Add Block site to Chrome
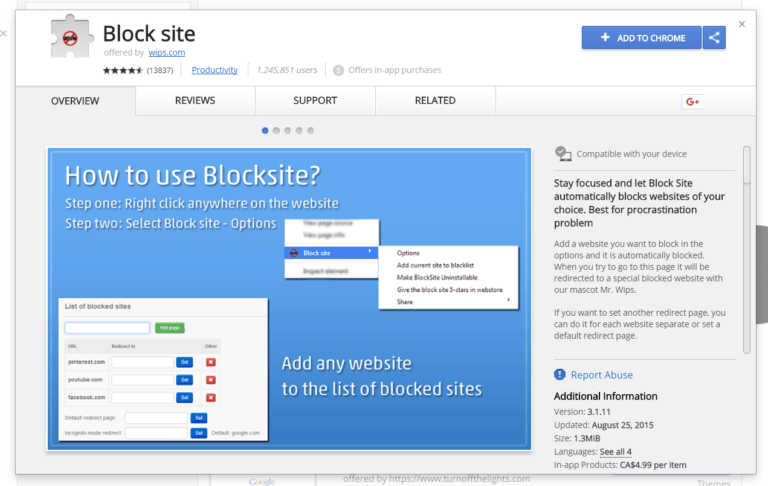 641,38
